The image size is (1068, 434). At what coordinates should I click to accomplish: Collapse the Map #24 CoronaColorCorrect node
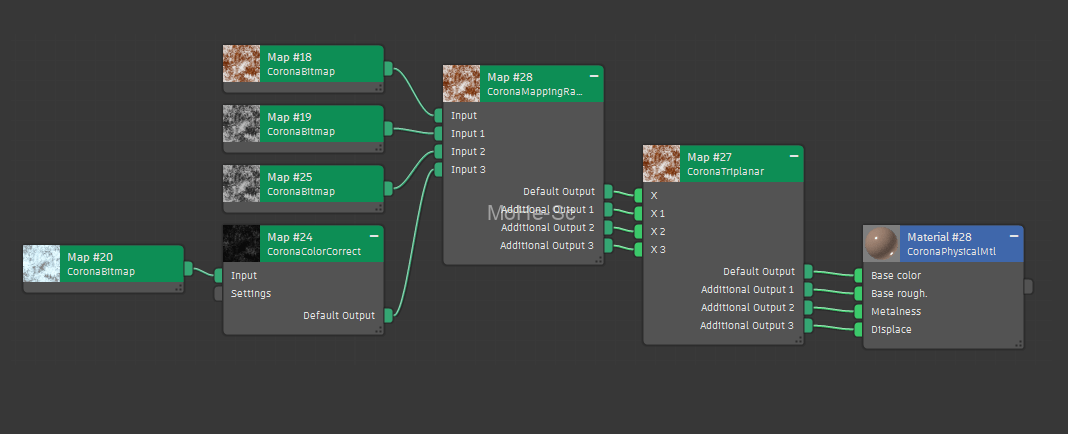pyautogui.click(x=374, y=235)
